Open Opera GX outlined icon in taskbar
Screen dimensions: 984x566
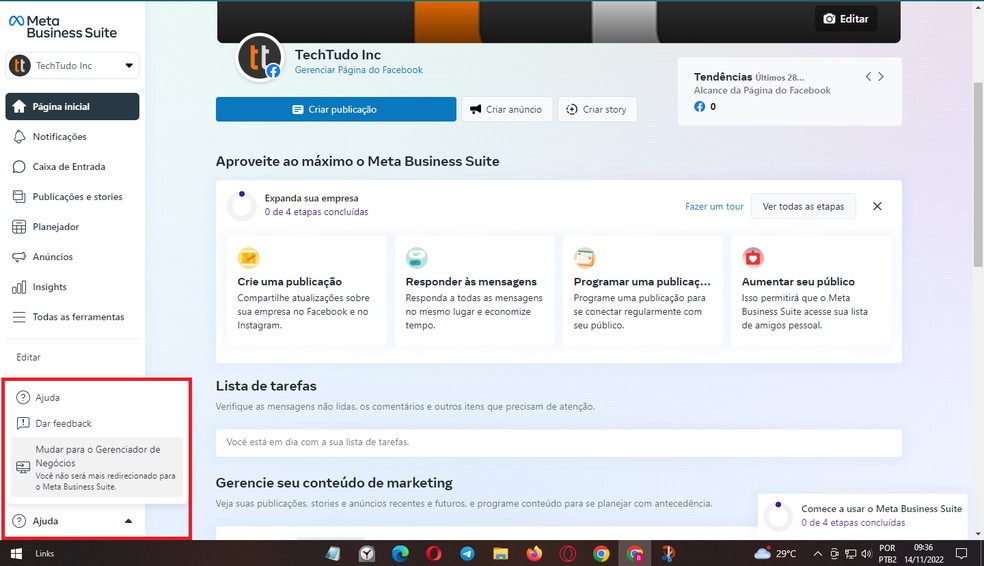pyautogui.click(x=567, y=553)
